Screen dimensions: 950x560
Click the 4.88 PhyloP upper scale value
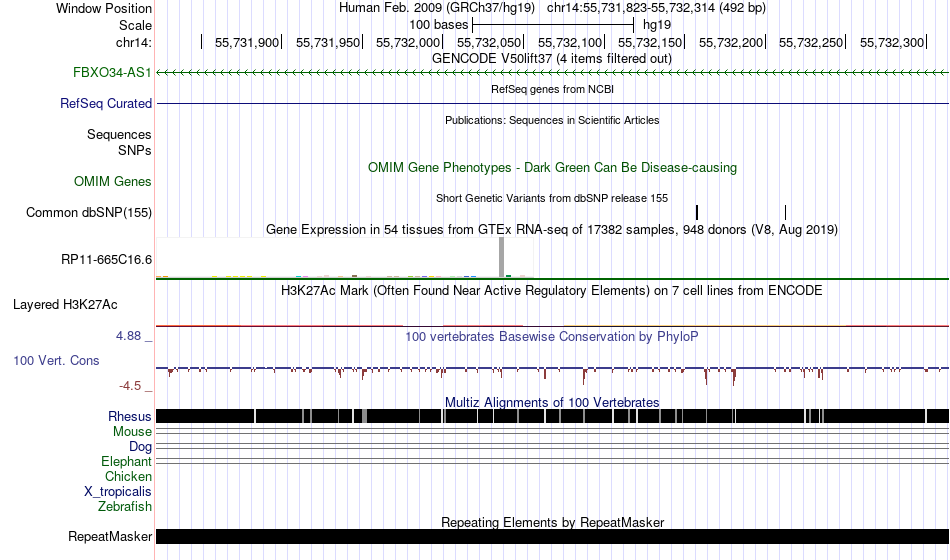(x=128, y=336)
